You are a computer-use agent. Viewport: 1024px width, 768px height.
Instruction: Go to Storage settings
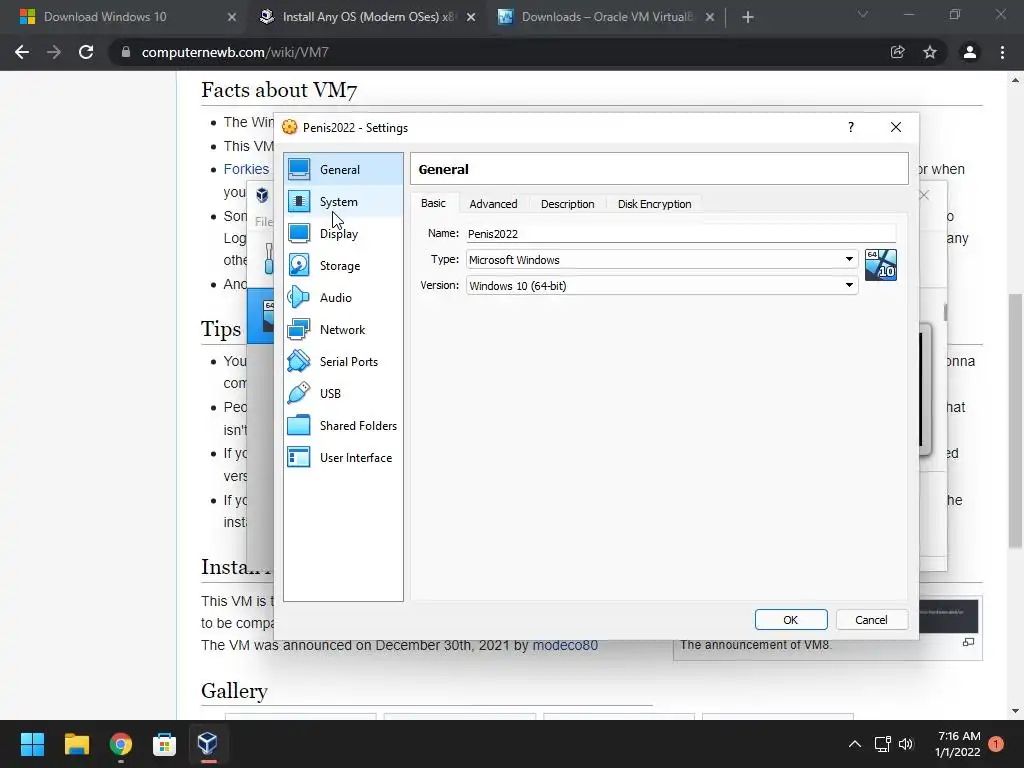click(x=344, y=266)
